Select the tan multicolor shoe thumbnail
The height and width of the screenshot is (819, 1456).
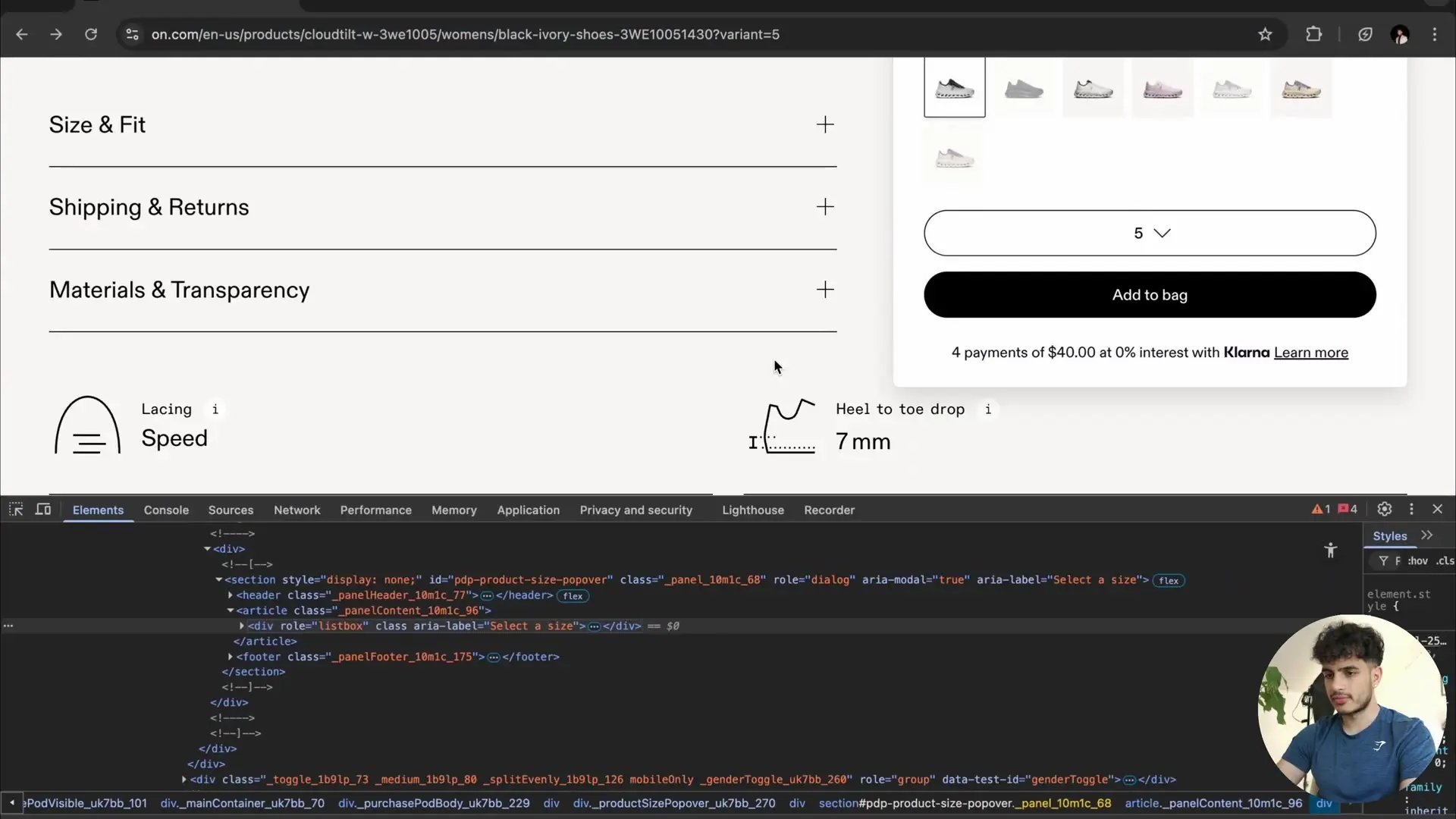[1301, 88]
